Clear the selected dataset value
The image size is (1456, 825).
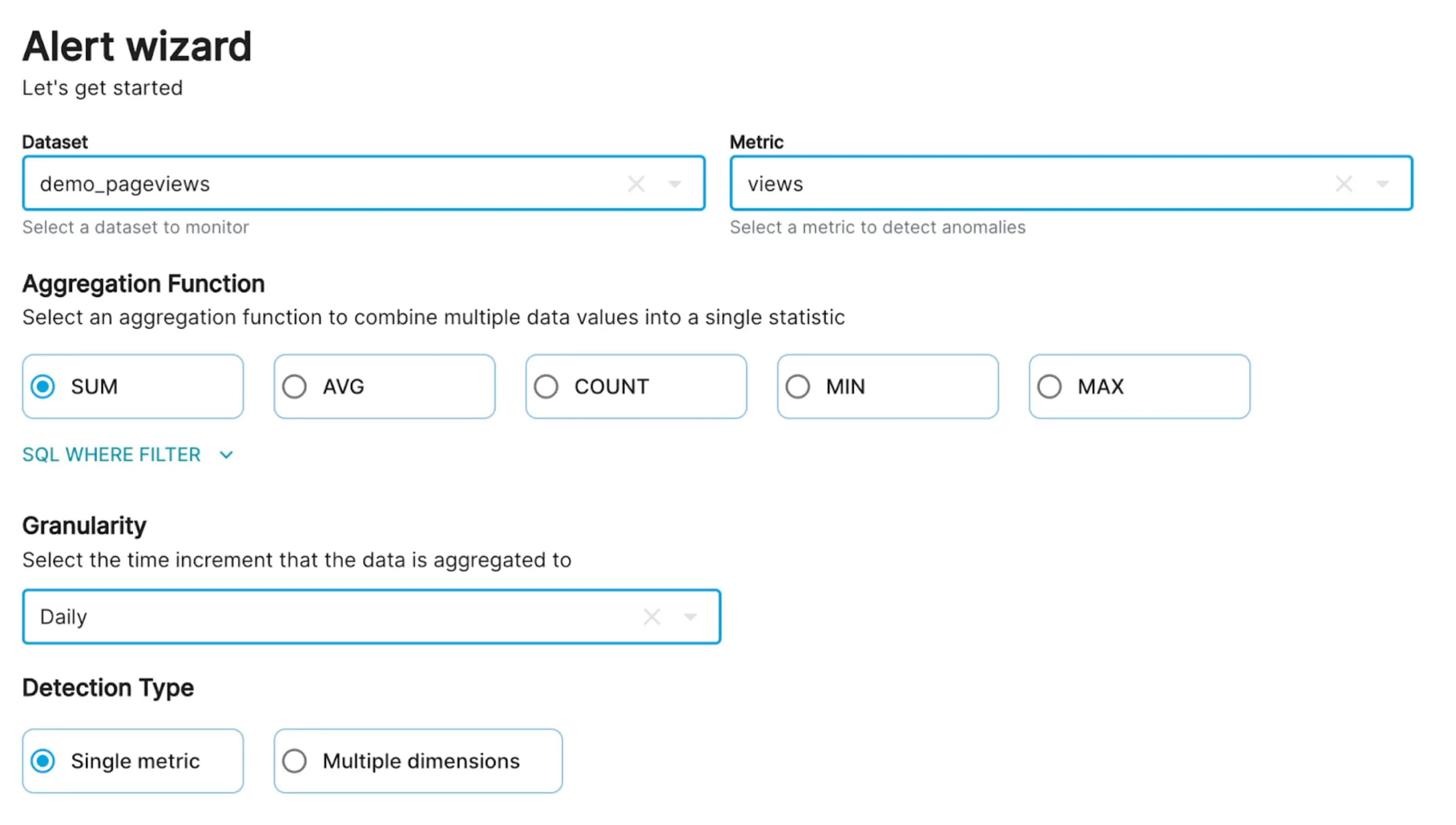coord(636,183)
